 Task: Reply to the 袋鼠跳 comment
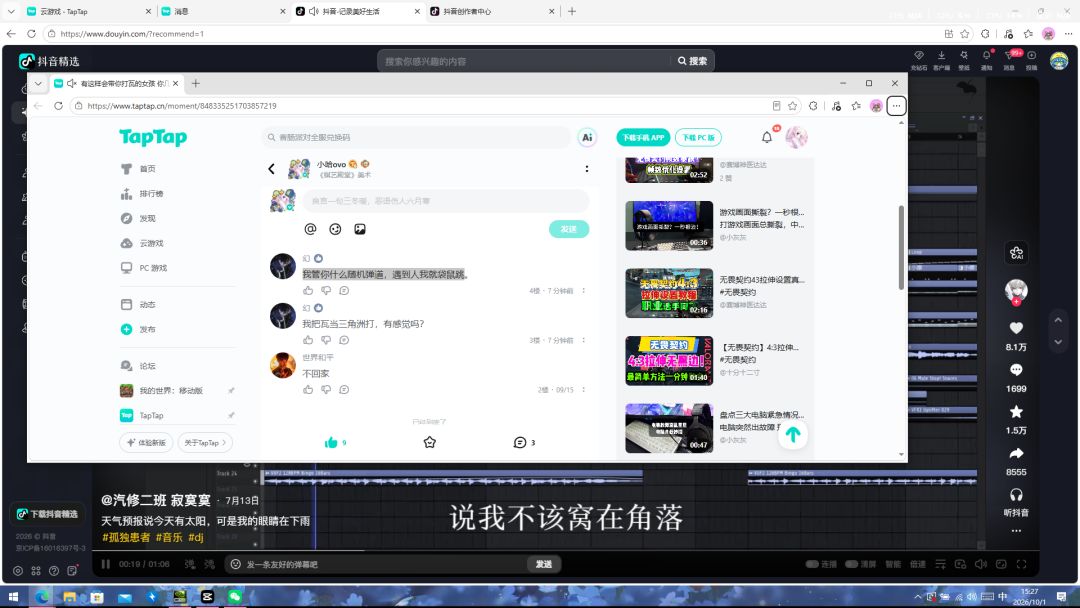point(344,291)
